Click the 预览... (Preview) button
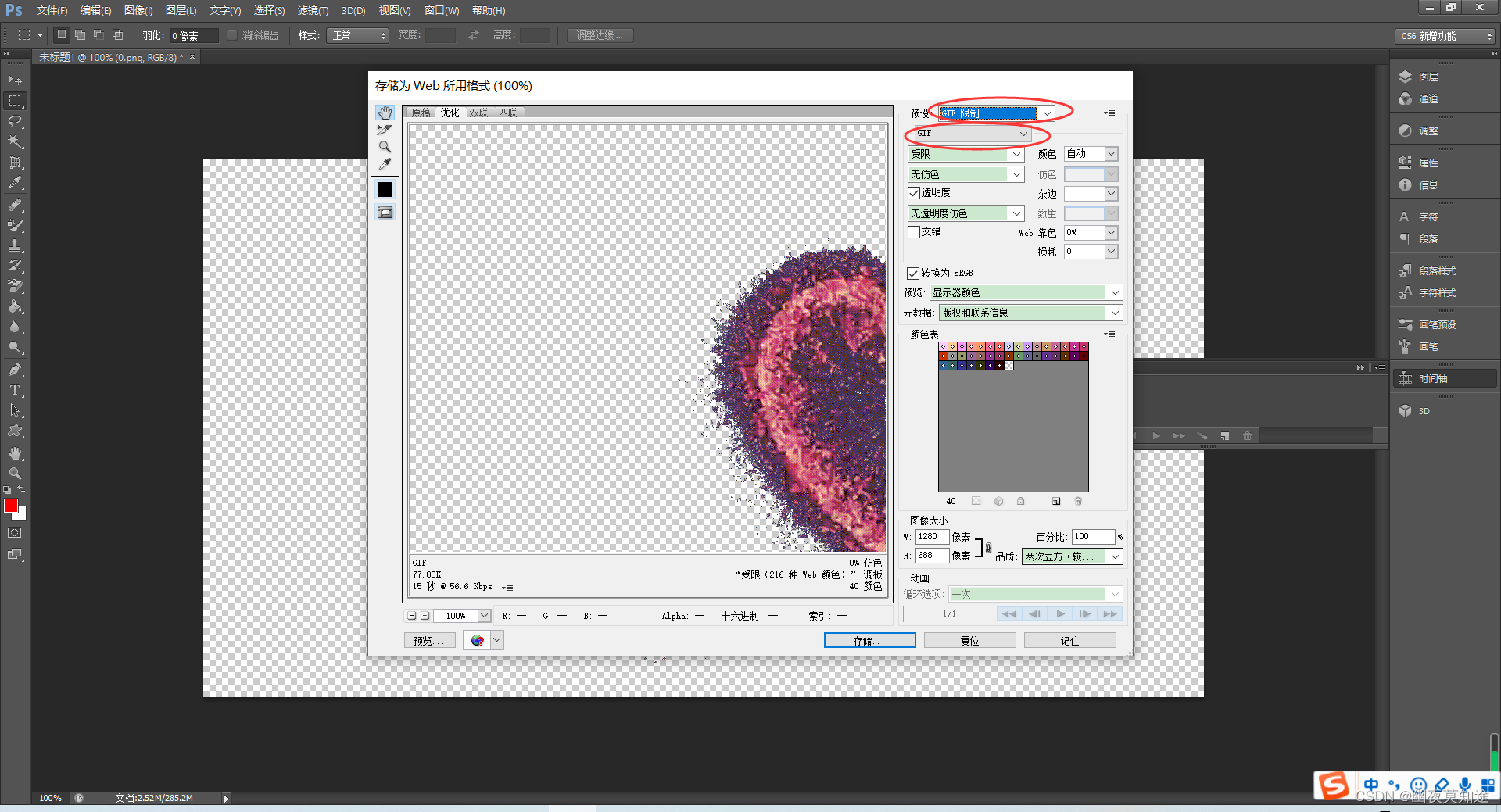Viewport: 1501px width, 812px height. coord(430,640)
